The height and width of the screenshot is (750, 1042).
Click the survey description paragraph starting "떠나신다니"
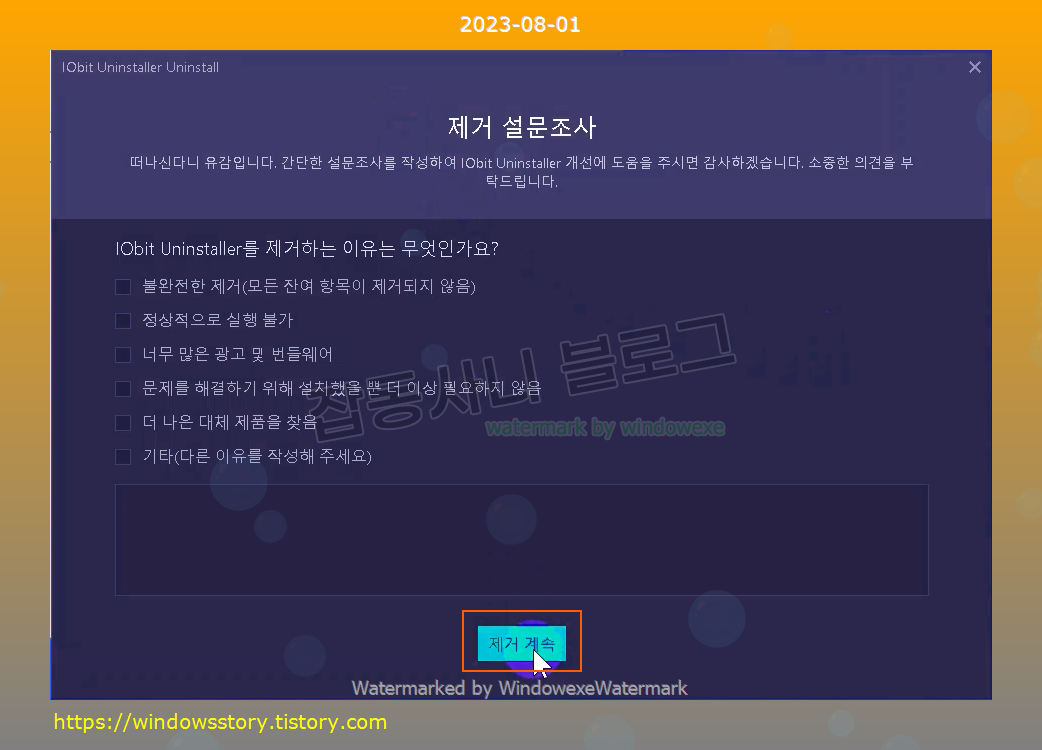522,171
